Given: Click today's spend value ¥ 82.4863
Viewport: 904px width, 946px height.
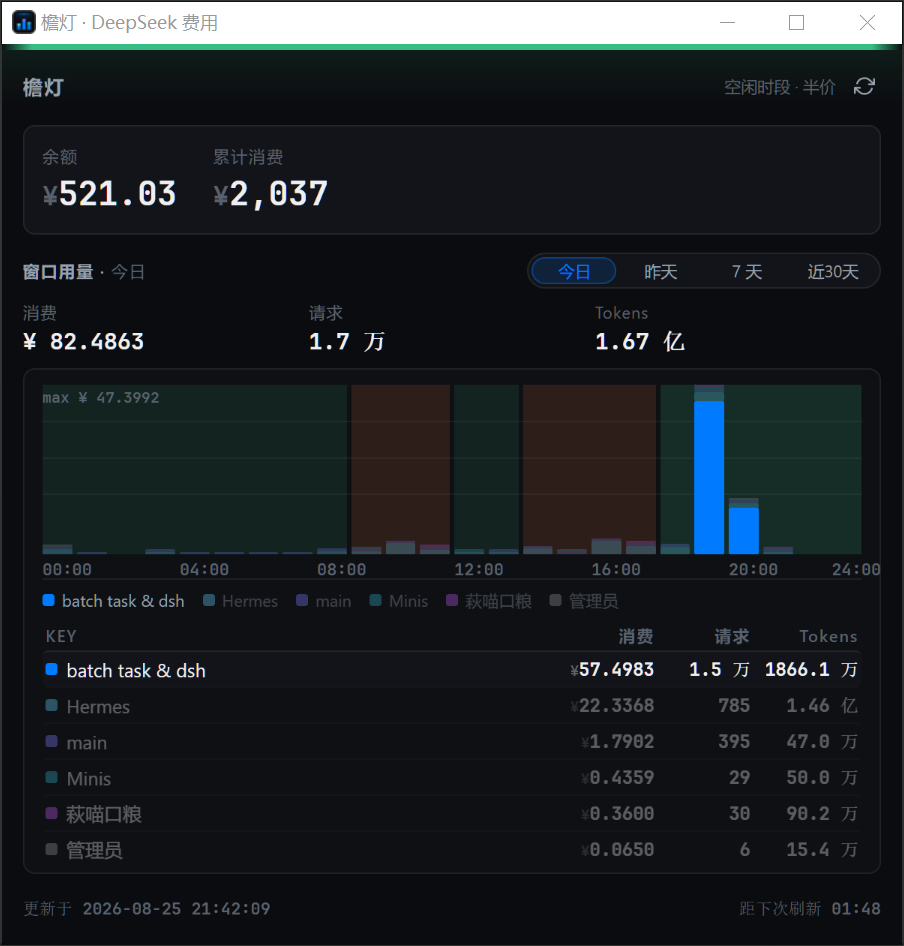Looking at the screenshot, I should pyautogui.click(x=83, y=342).
